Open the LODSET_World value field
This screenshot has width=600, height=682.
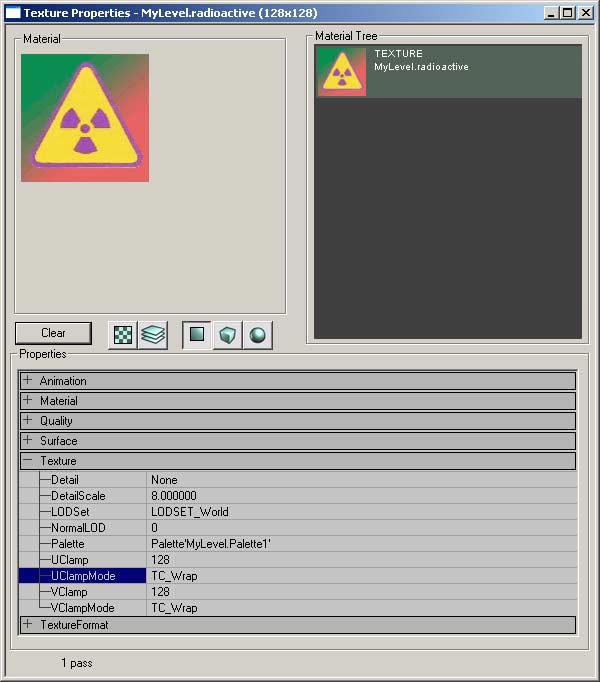(x=362, y=512)
